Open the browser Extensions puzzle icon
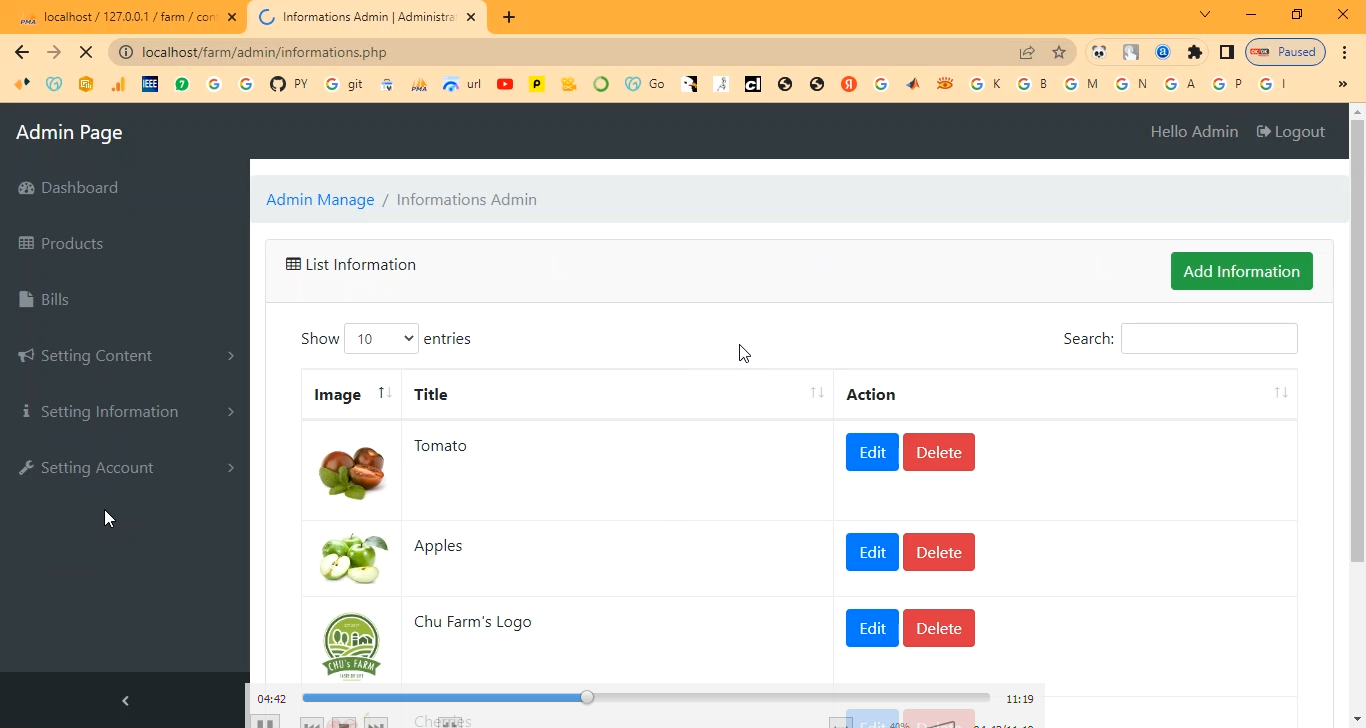Screen dimensions: 1366x728 pyautogui.click(x=1194, y=52)
